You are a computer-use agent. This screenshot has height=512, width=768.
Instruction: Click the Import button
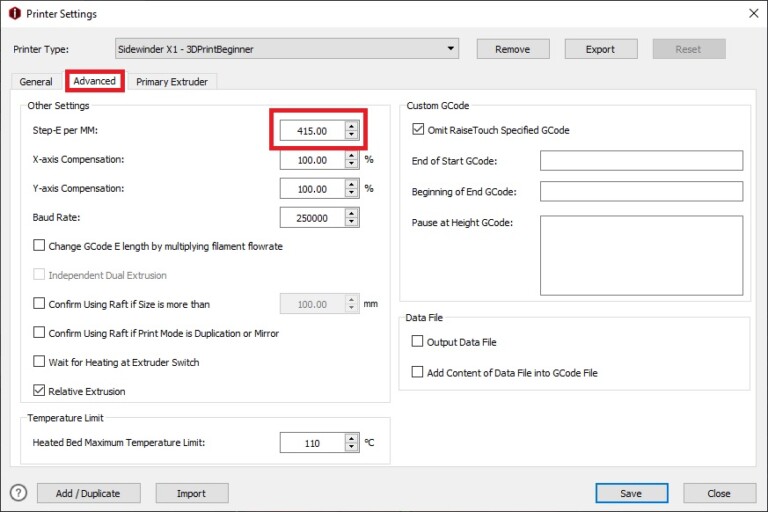click(x=192, y=493)
